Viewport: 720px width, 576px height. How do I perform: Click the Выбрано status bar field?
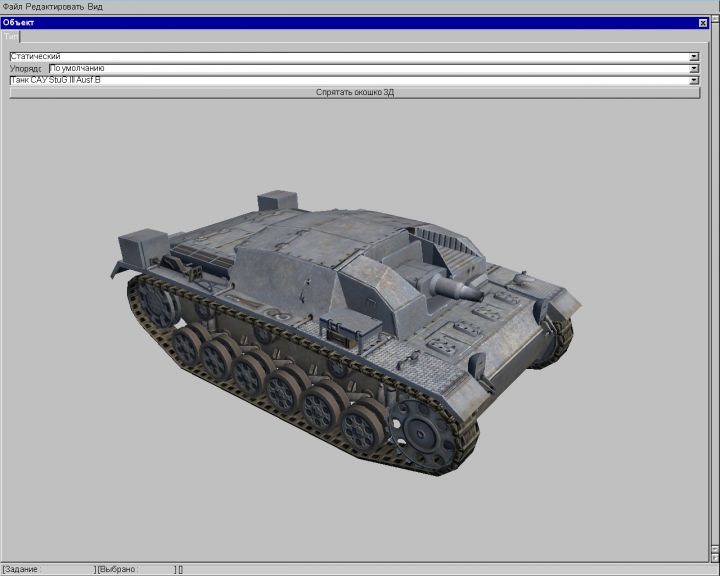click(135, 569)
